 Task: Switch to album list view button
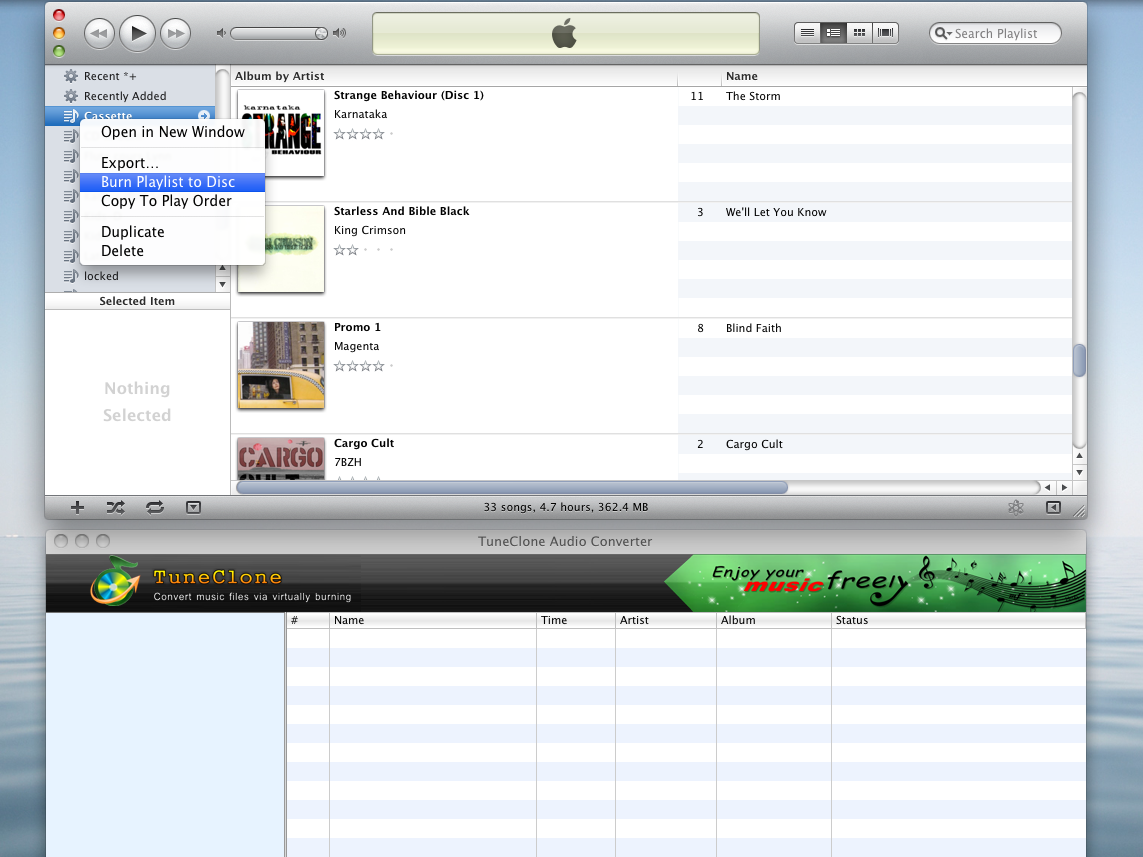tap(833, 33)
